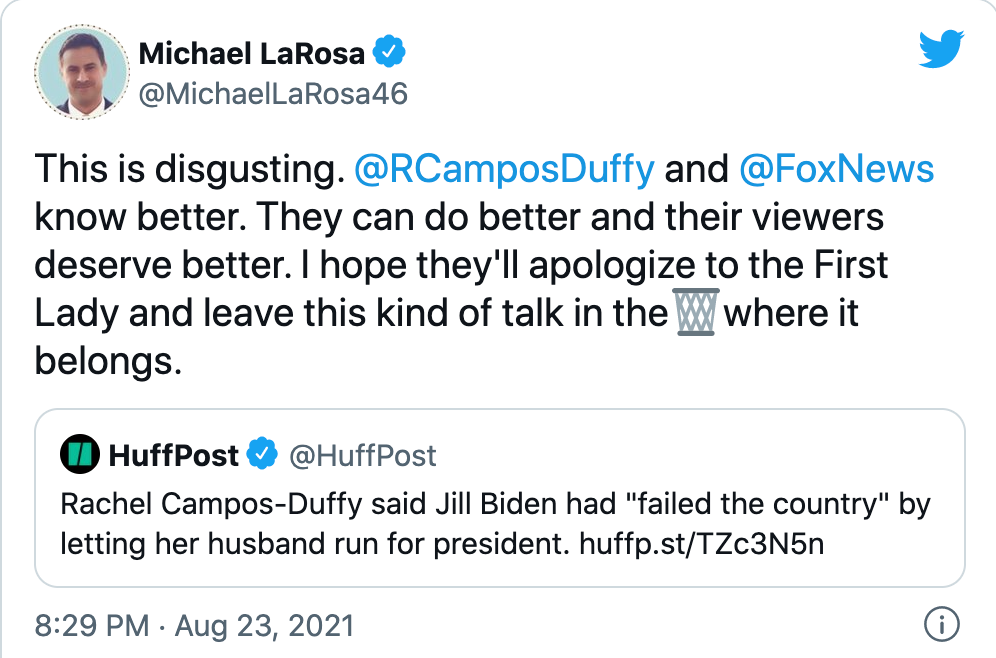
Task: Open Michael LaRosa's profile photo
Action: [81, 71]
